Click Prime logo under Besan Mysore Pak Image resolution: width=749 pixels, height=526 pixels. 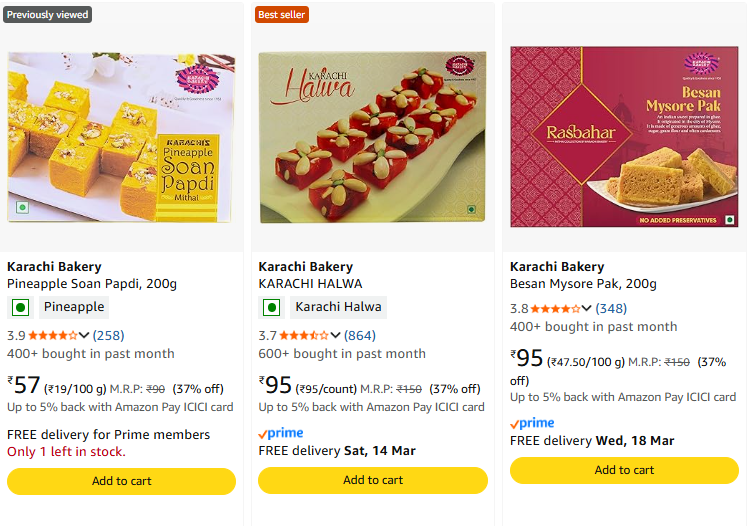tap(532, 424)
